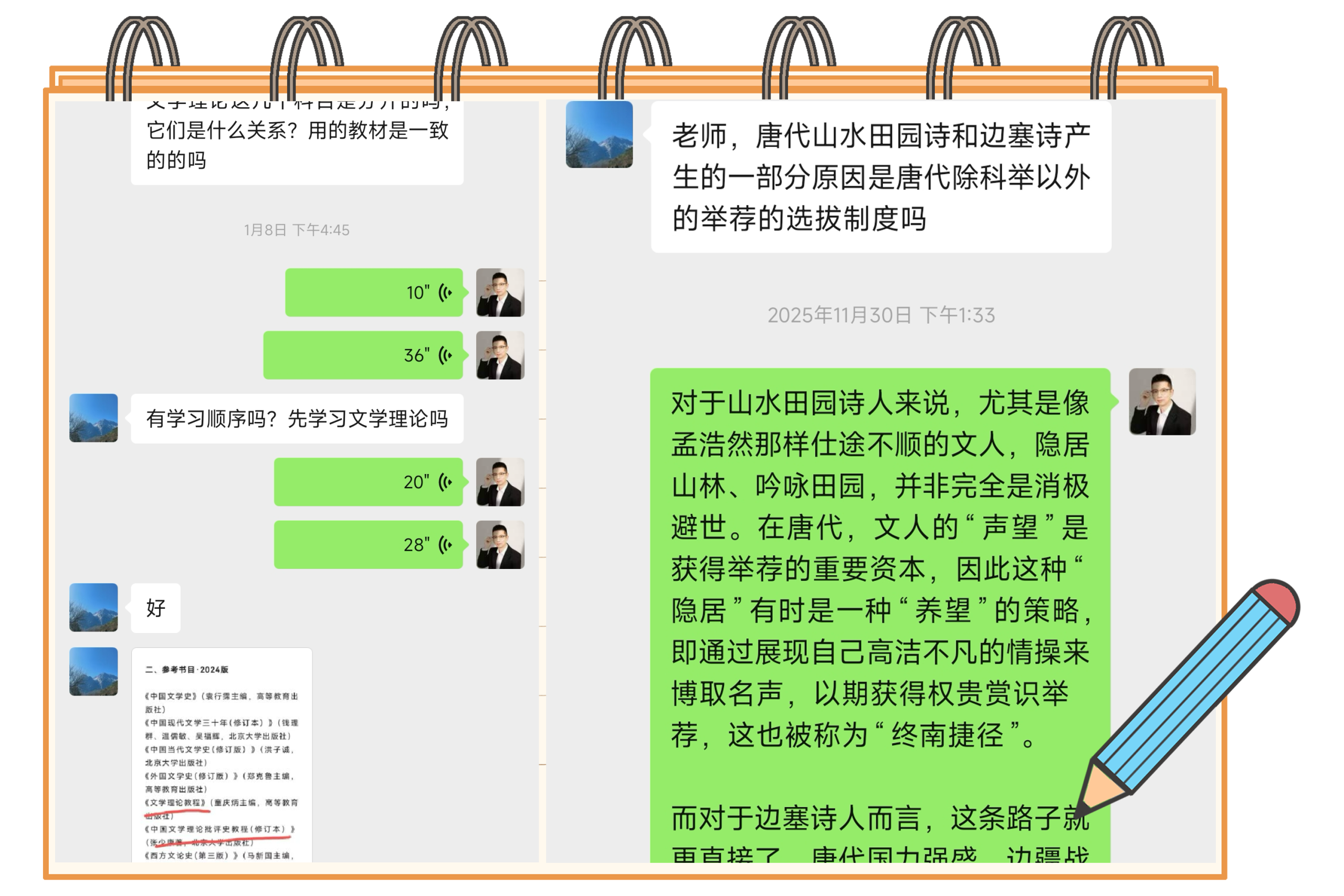Tap teacher avatar beside the 20" voice message
The height and width of the screenshot is (896, 1344).
(500, 482)
